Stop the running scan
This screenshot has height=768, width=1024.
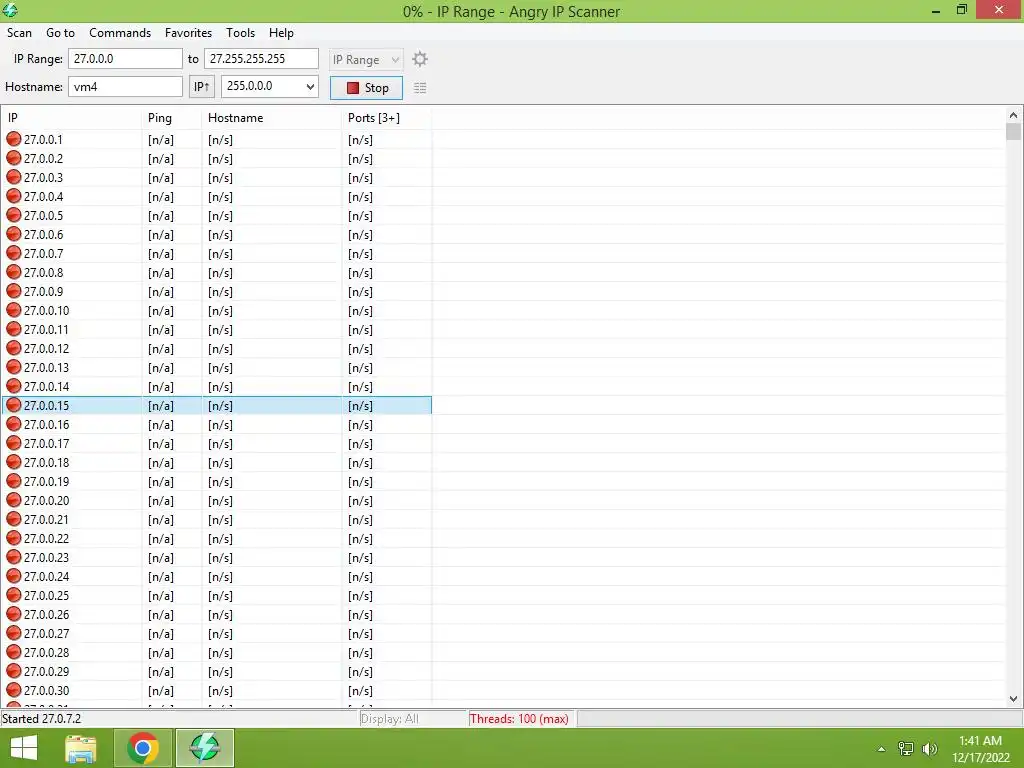click(366, 88)
